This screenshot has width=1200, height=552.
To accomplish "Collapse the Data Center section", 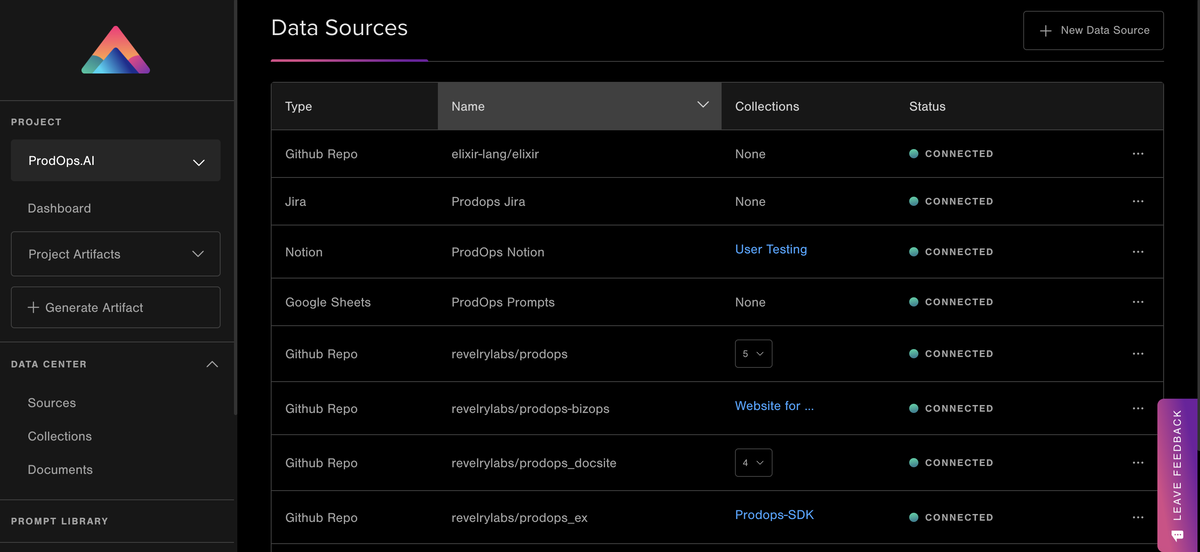I will 212,364.
